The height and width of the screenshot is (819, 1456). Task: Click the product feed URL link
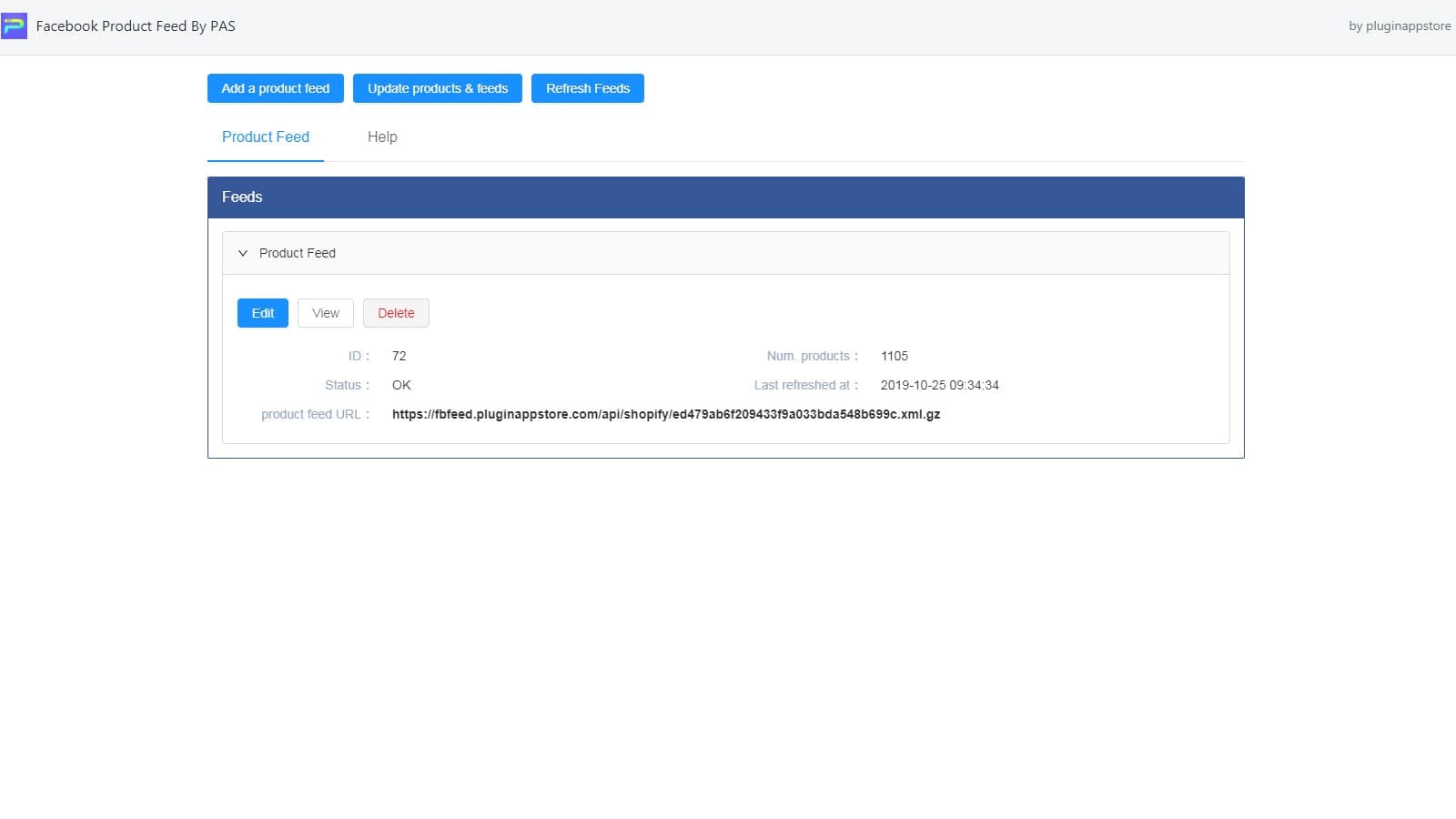pos(666,414)
